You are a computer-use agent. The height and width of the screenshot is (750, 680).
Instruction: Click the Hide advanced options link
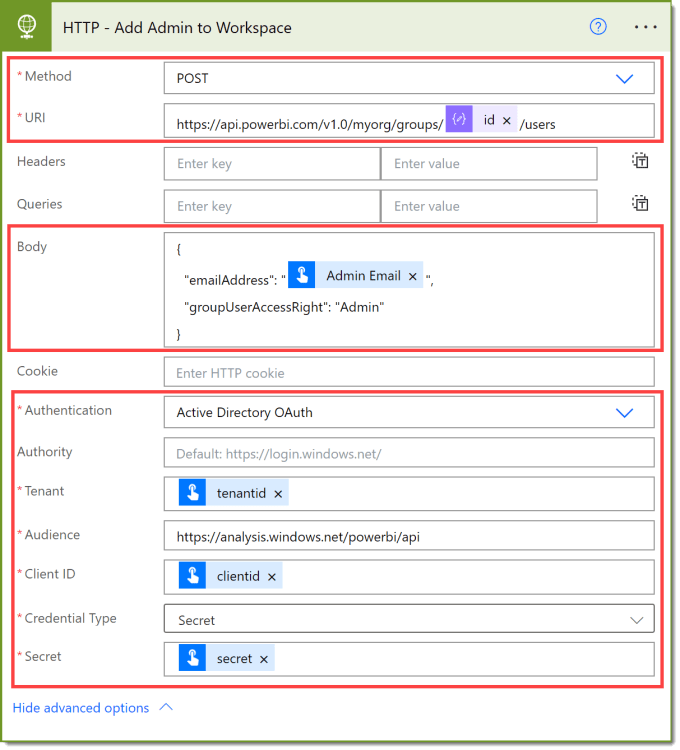(x=81, y=708)
